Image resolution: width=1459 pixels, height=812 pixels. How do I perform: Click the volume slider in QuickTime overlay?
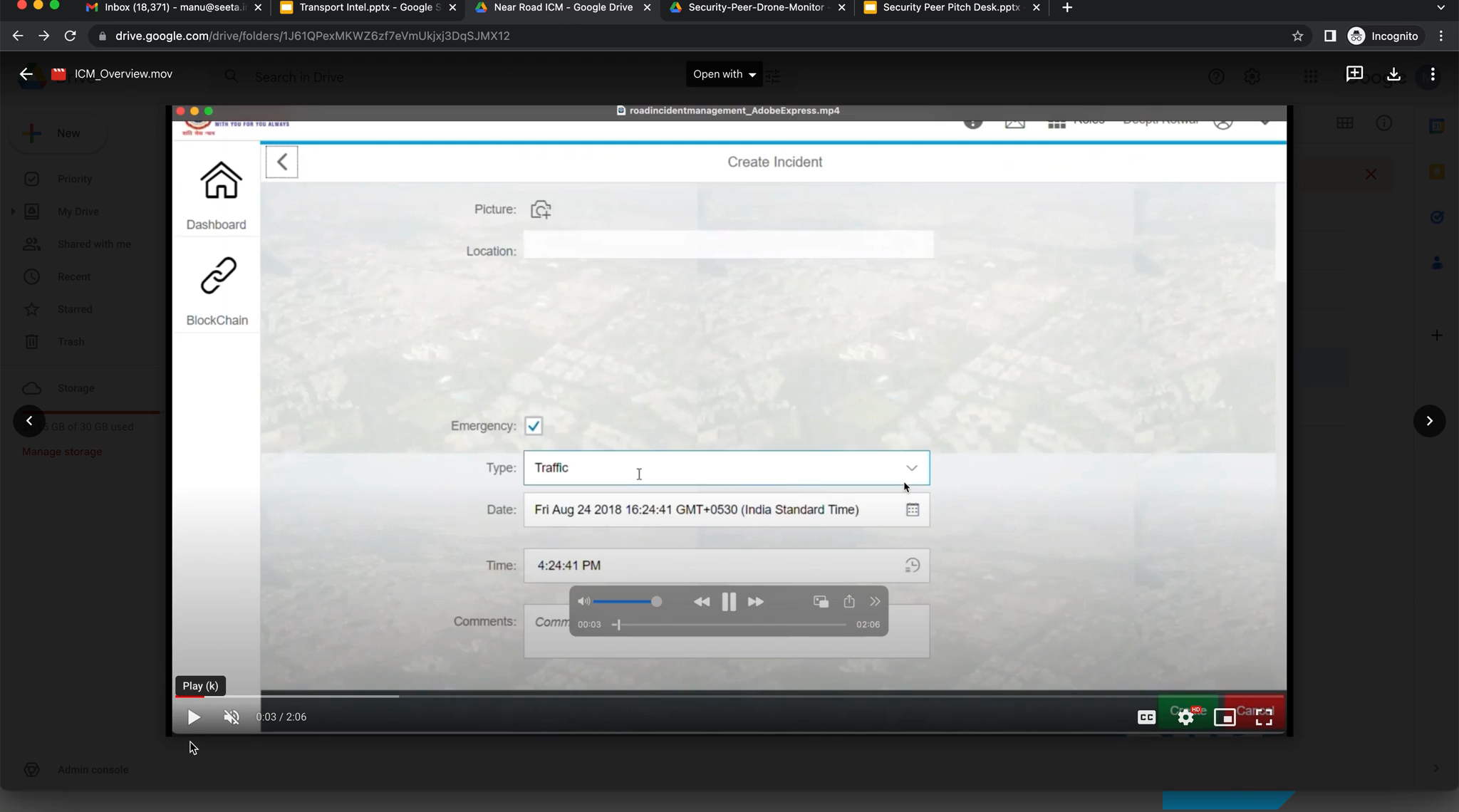[627, 602]
